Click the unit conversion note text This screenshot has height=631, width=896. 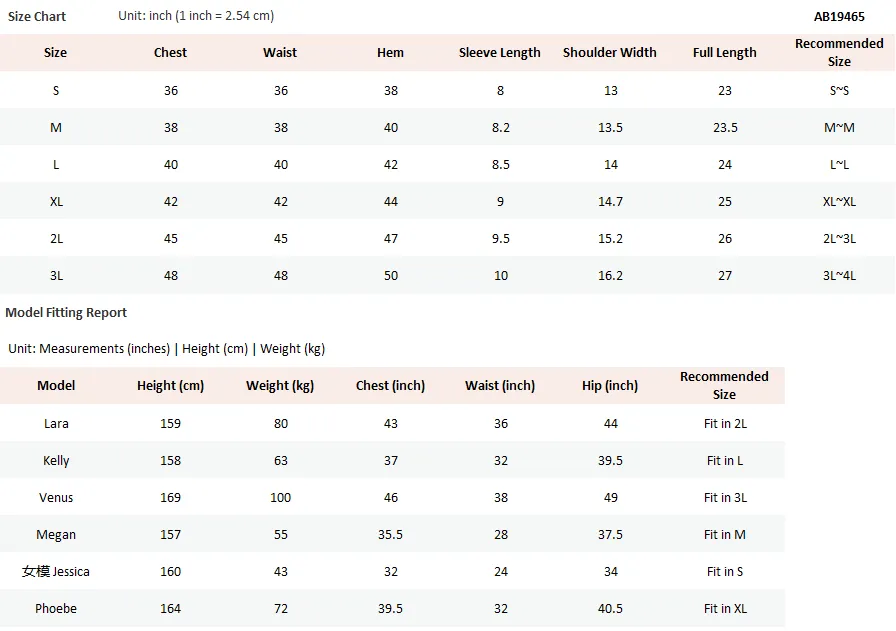[x=196, y=16]
